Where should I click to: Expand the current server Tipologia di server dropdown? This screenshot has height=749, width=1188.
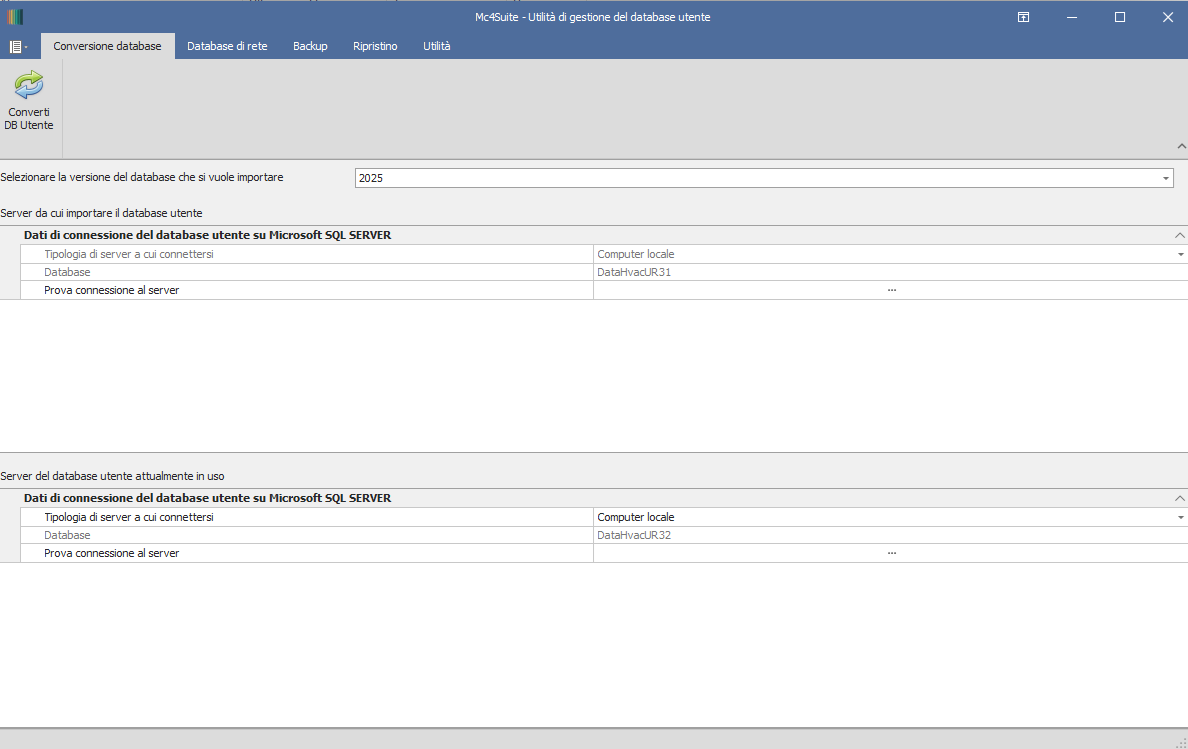point(1180,518)
